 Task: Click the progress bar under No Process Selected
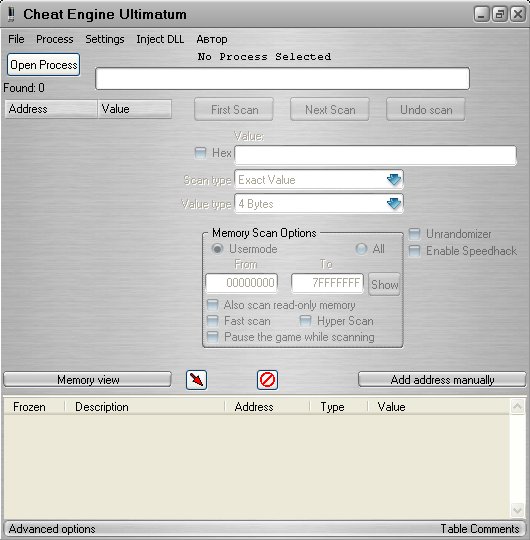click(282, 79)
